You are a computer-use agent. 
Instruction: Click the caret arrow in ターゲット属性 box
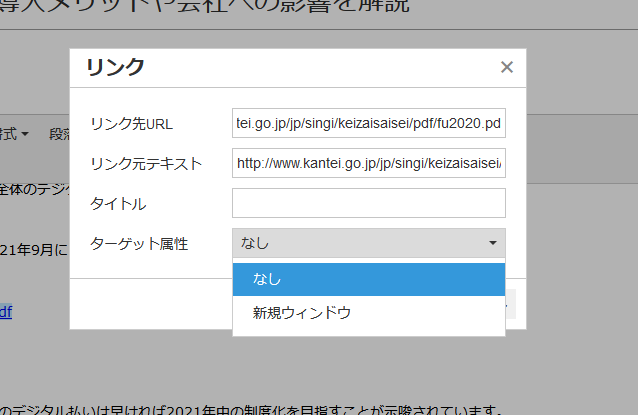point(492,243)
